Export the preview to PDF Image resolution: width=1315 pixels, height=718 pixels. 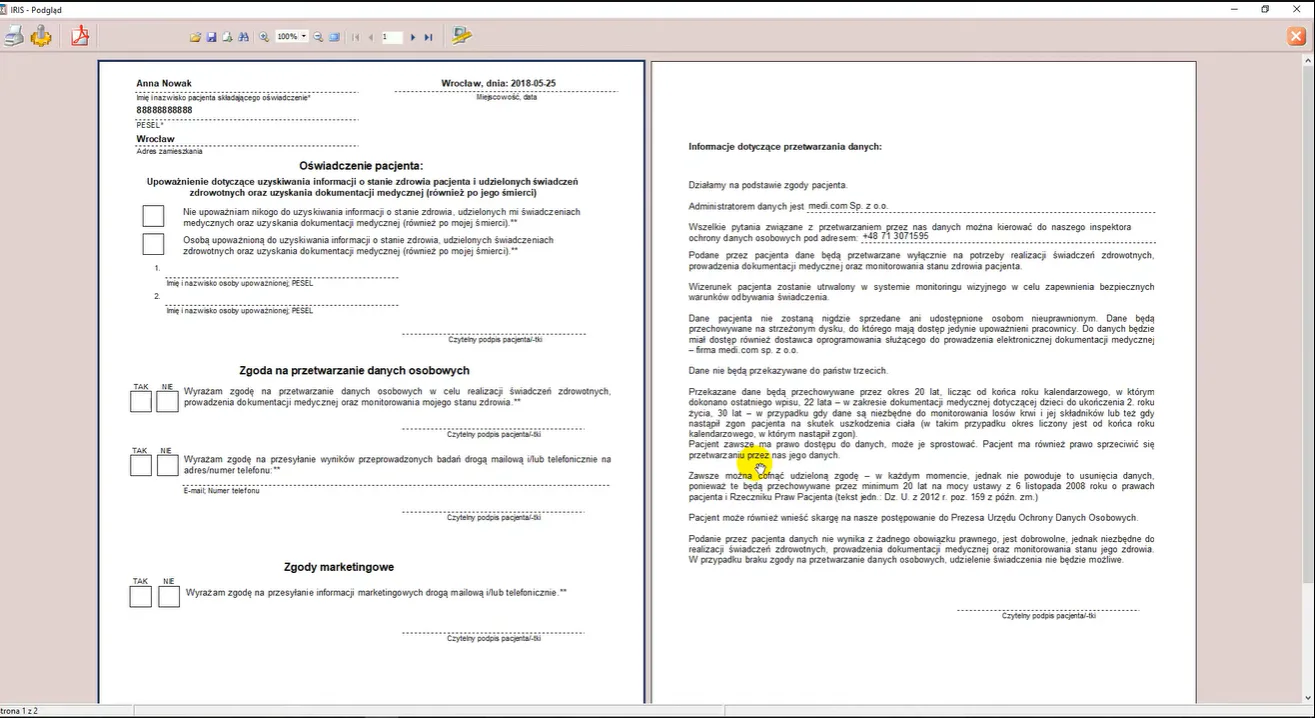pyautogui.click(x=80, y=36)
